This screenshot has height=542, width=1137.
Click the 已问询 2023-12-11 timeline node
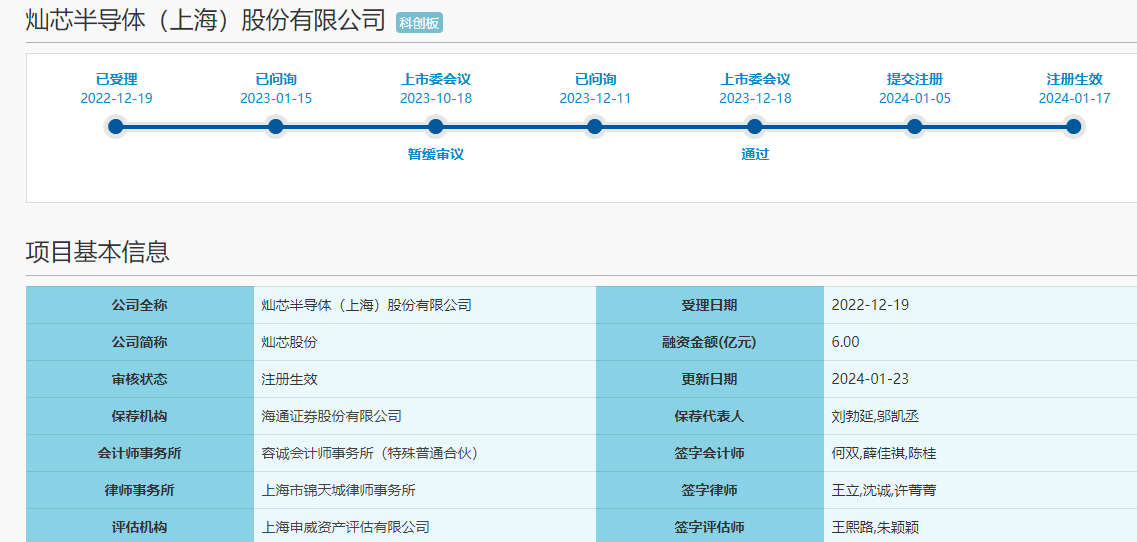pyautogui.click(x=595, y=127)
